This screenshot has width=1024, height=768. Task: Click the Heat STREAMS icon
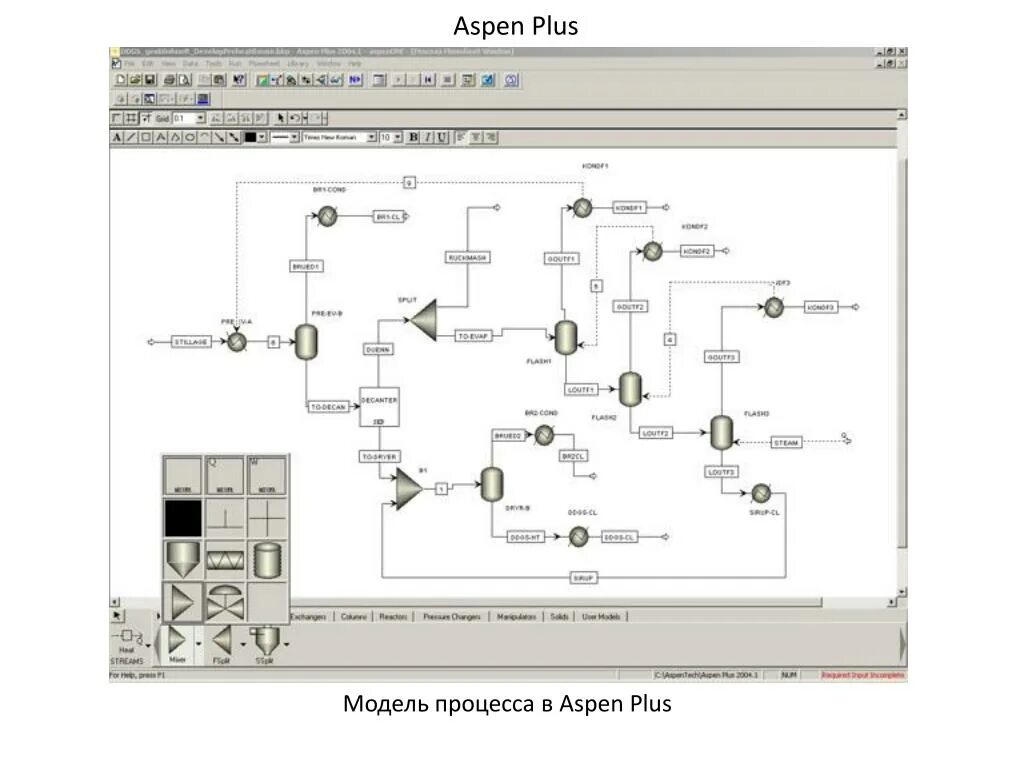[127, 634]
